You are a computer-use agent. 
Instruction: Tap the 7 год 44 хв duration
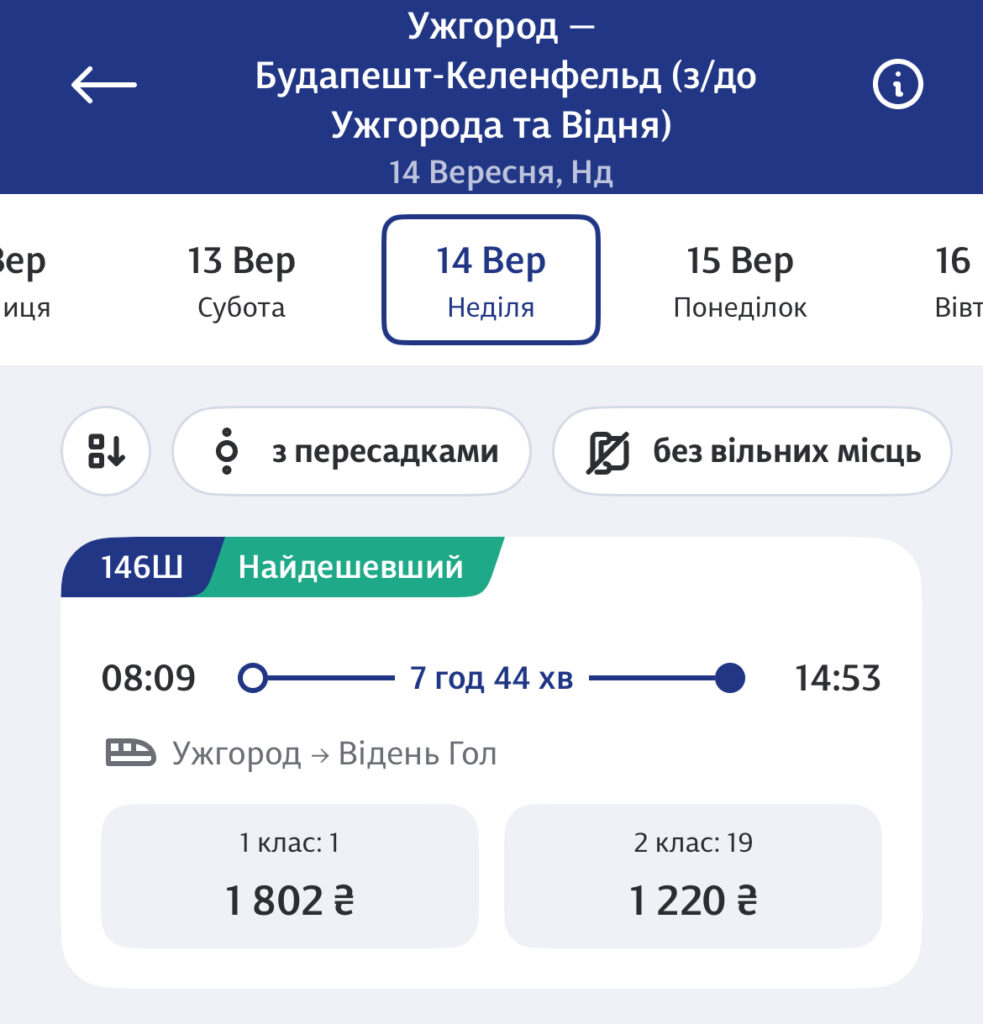491,679
